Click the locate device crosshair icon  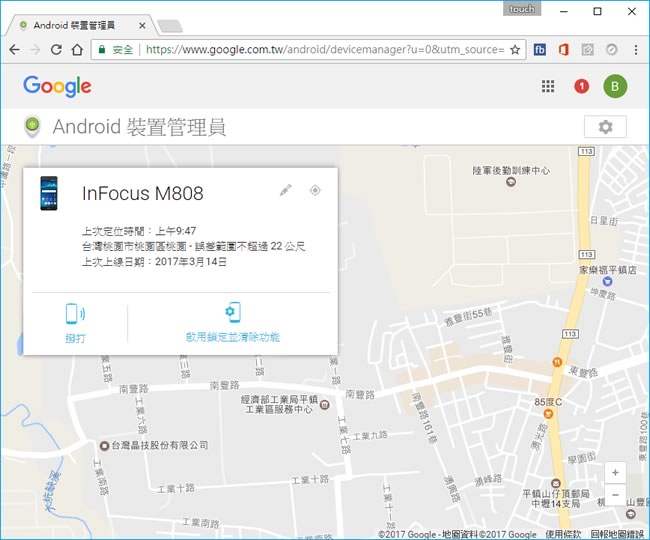315,190
